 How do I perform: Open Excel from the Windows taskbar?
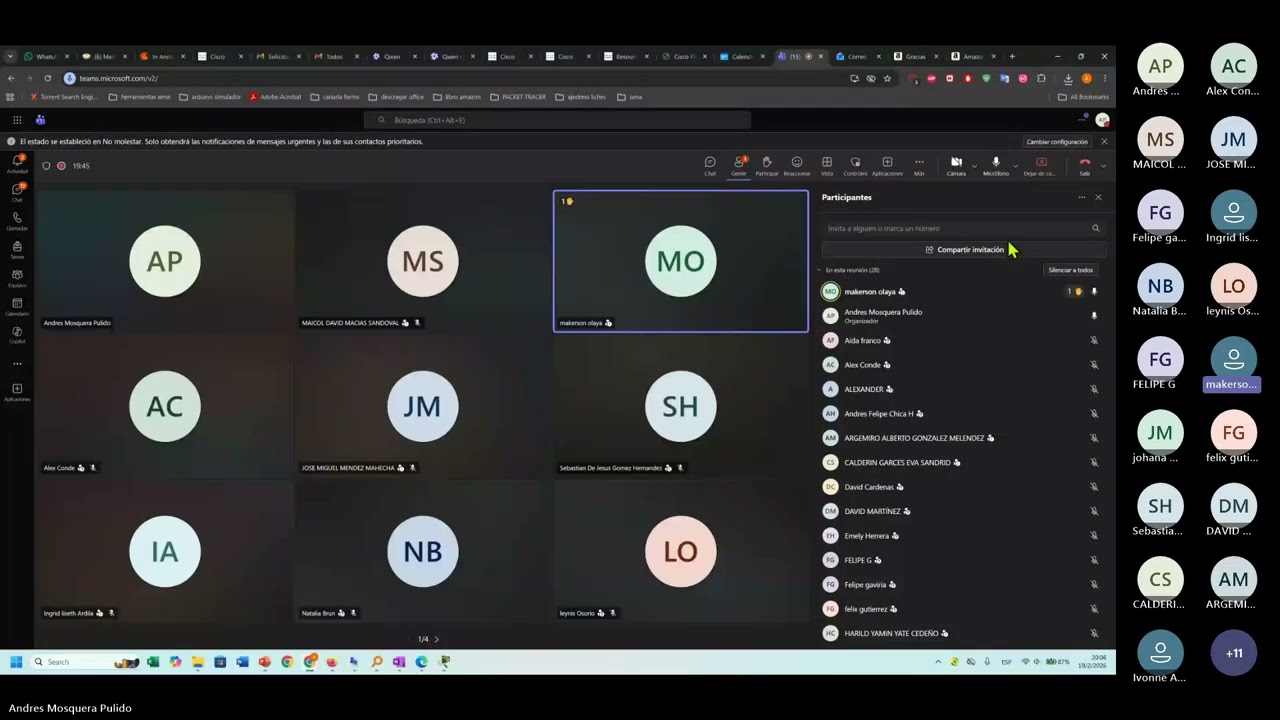pos(153,662)
